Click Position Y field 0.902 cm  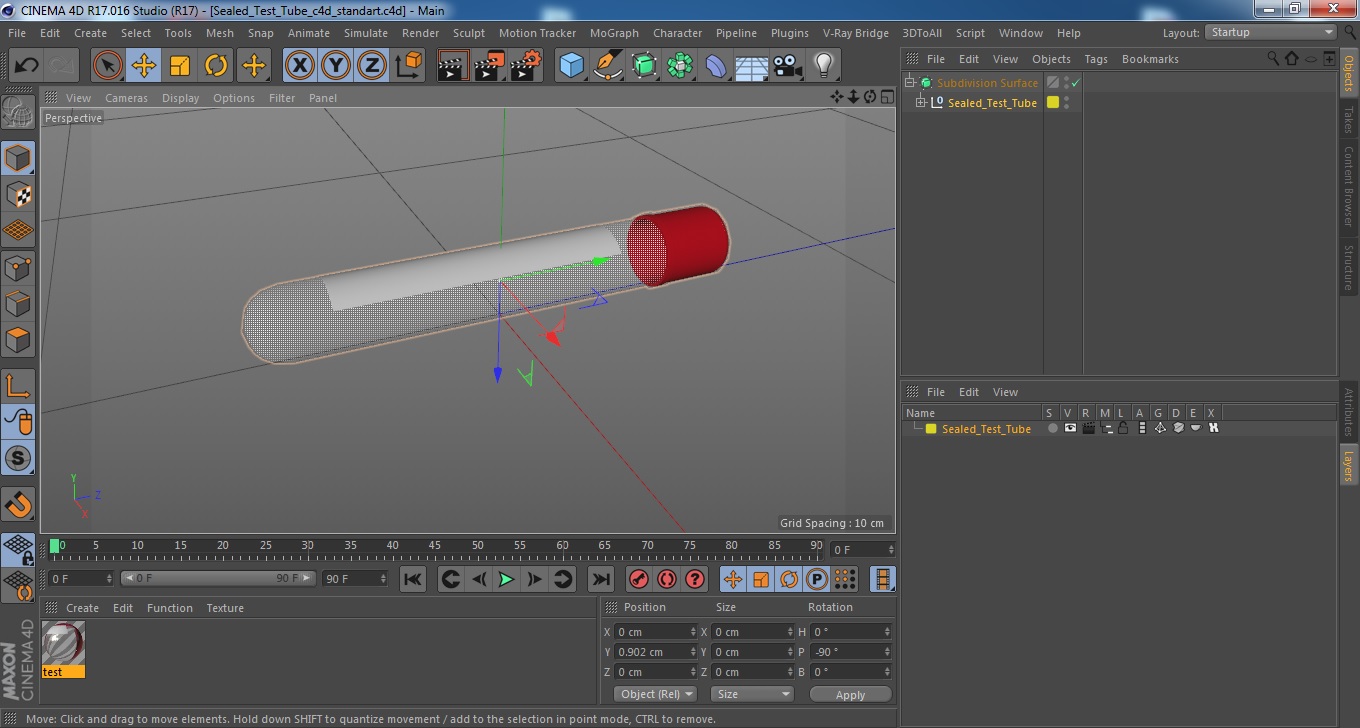656,652
